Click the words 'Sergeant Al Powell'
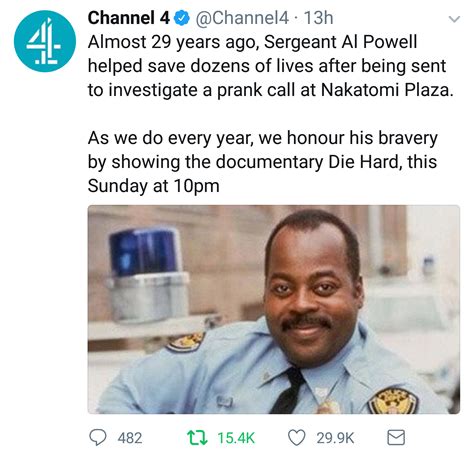This screenshot has width=474, height=455. pyautogui.click(x=340, y=43)
